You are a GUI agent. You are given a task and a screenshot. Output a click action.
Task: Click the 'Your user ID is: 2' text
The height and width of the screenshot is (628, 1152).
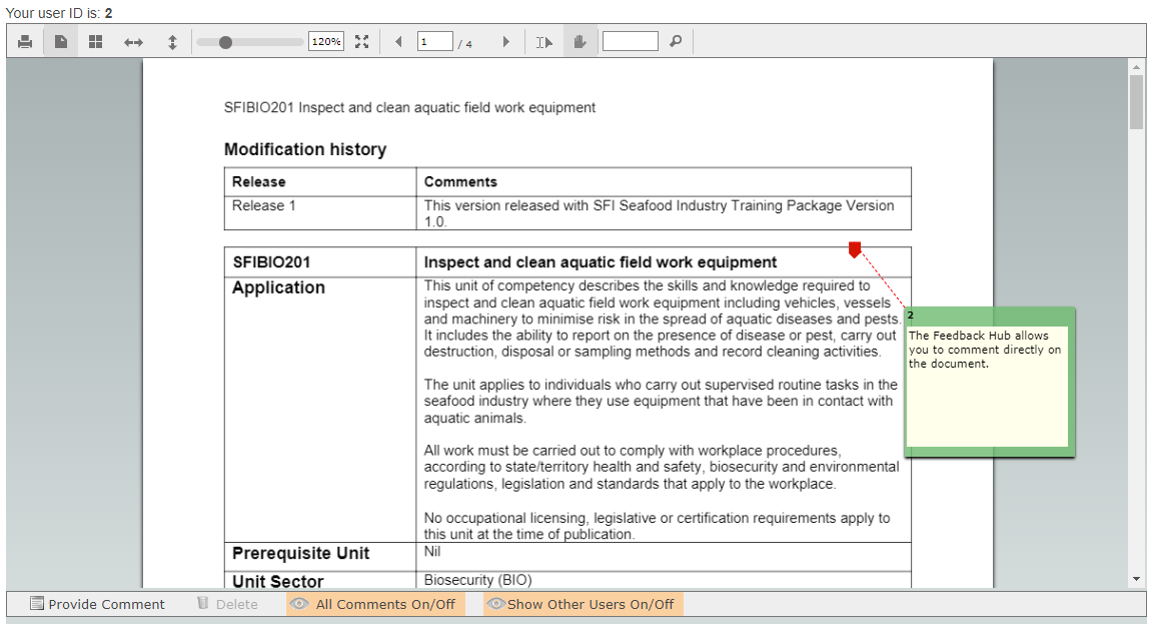[59, 13]
